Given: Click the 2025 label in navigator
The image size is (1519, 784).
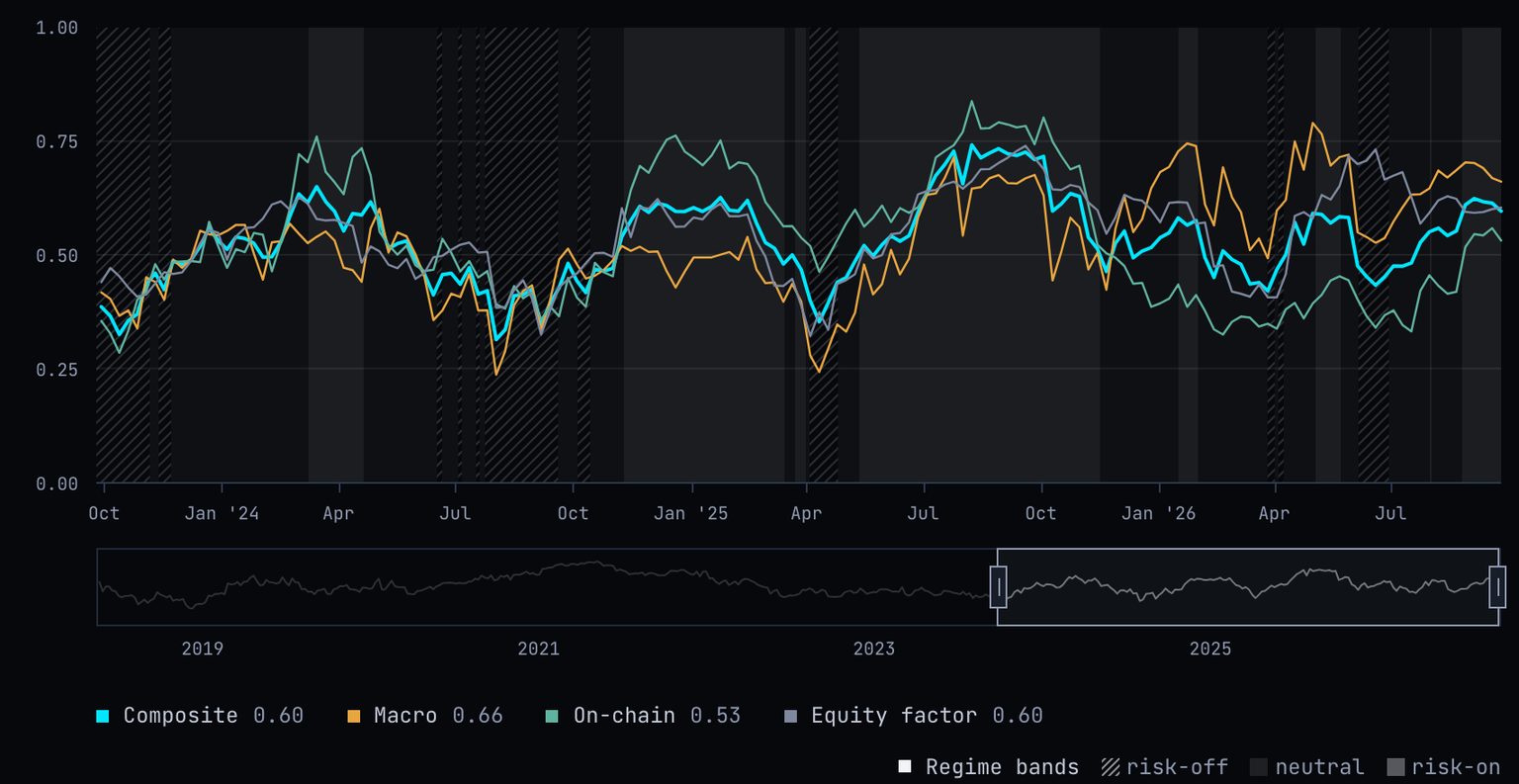Looking at the screenshot, I should coord(1210,649).
